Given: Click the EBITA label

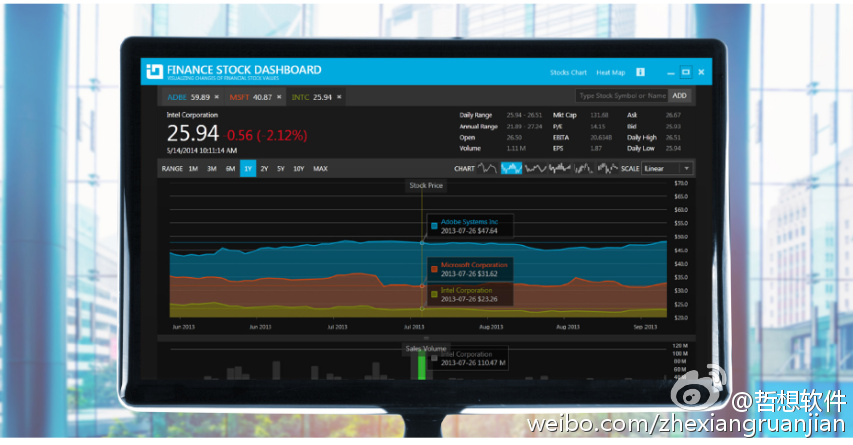Looking at the screenshot, I should (561, 138).
